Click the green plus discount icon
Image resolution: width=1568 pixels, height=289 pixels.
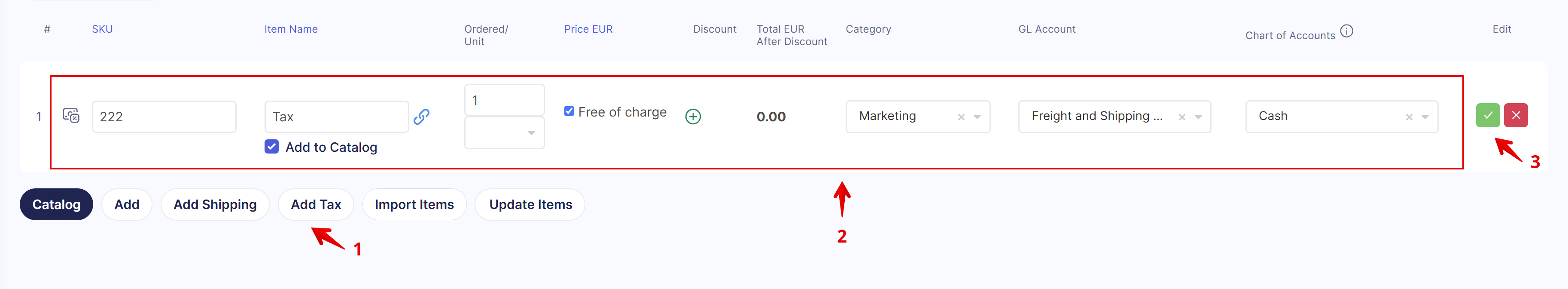[693, 117]
